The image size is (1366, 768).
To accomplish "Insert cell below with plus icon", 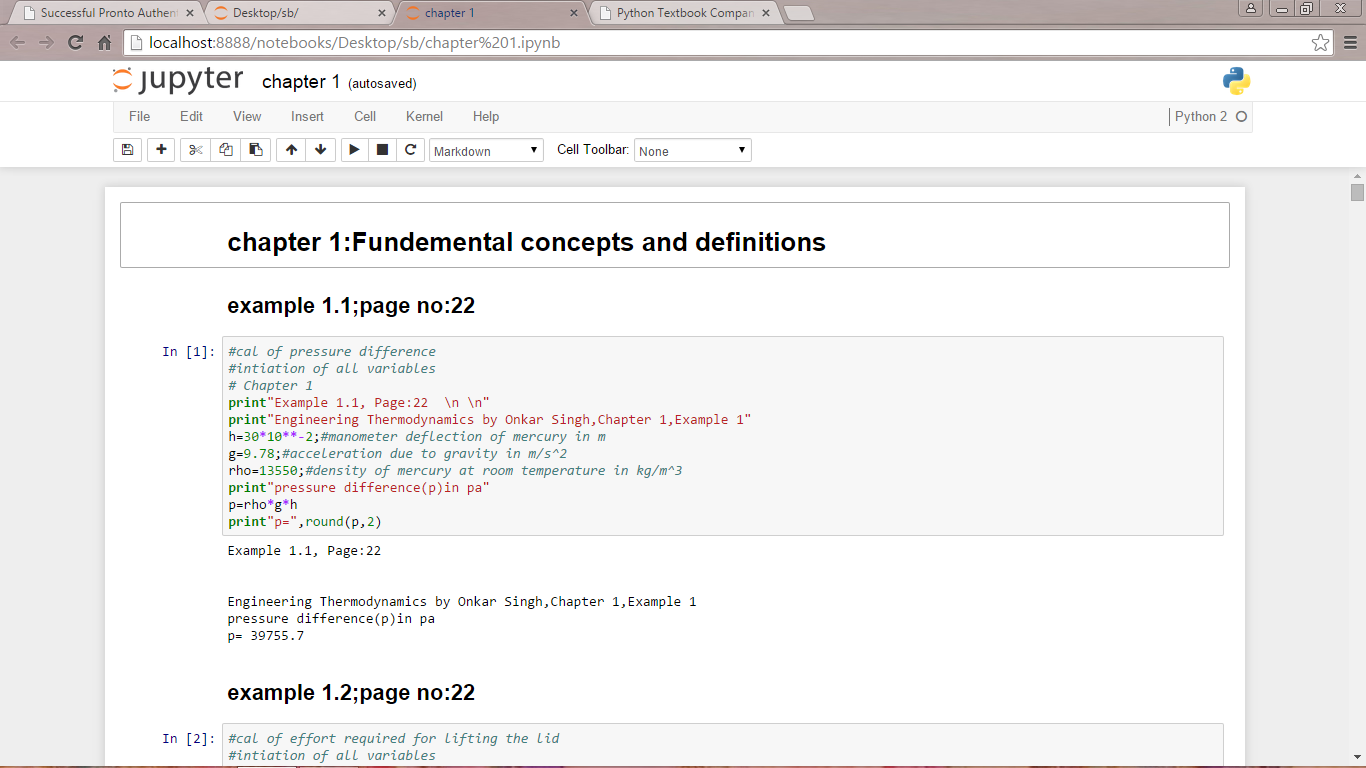I will [x=161, y=150].
